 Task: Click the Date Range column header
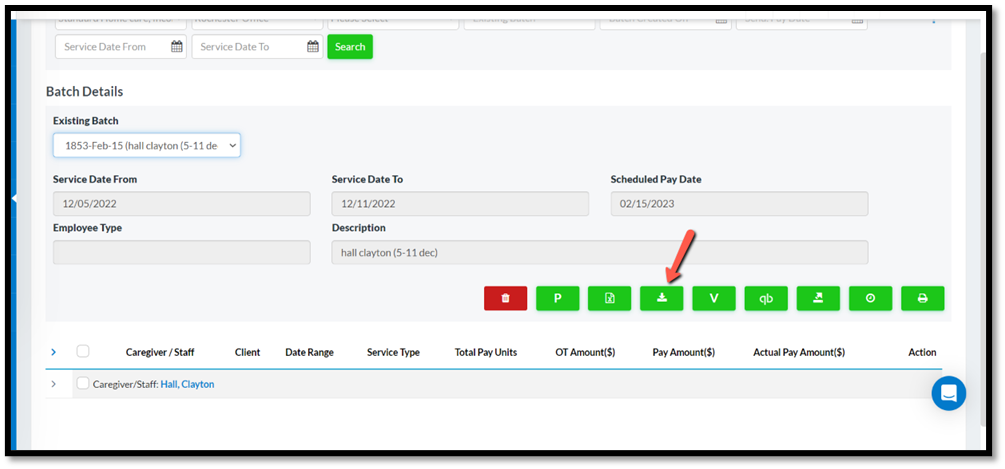coord(310,352)
